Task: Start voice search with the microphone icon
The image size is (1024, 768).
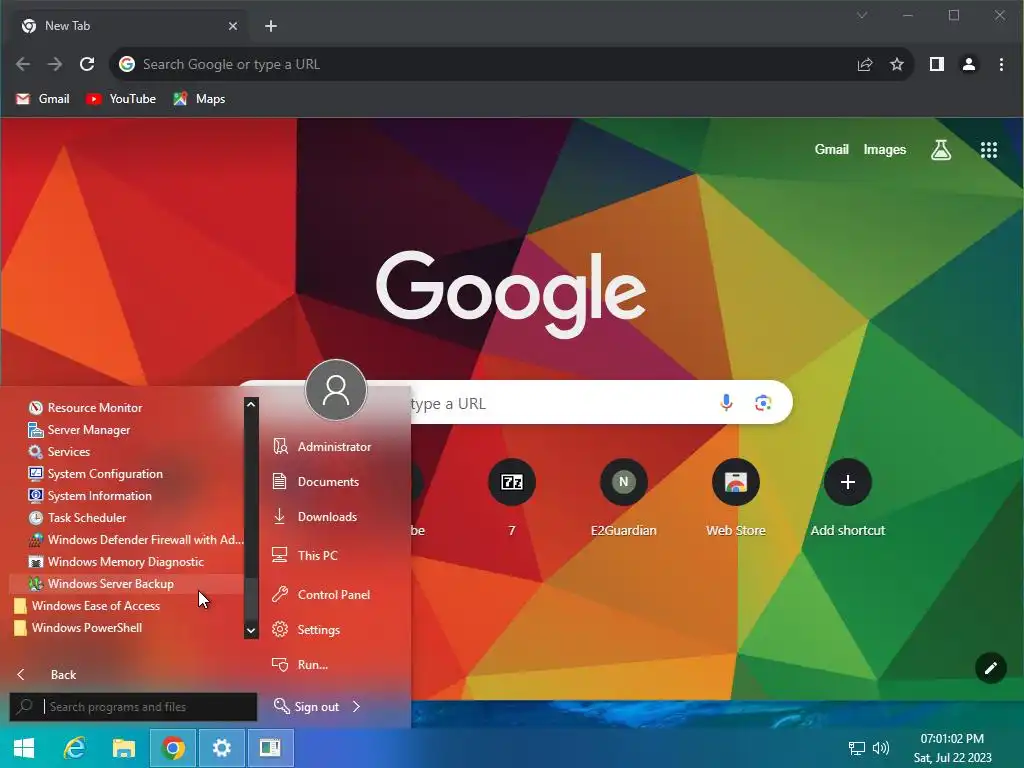Action: click(x=726, y=403)
